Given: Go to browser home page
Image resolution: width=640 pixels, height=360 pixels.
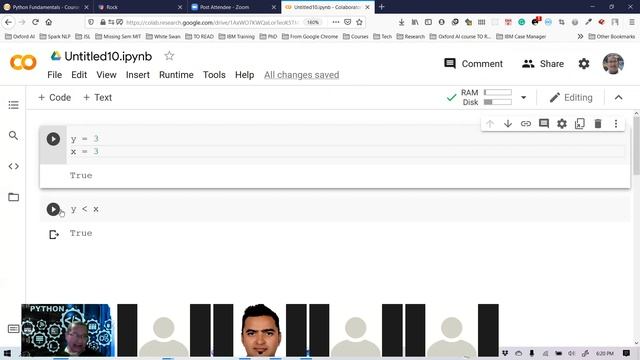Looking at the screenshot, I should coord(49,22).
